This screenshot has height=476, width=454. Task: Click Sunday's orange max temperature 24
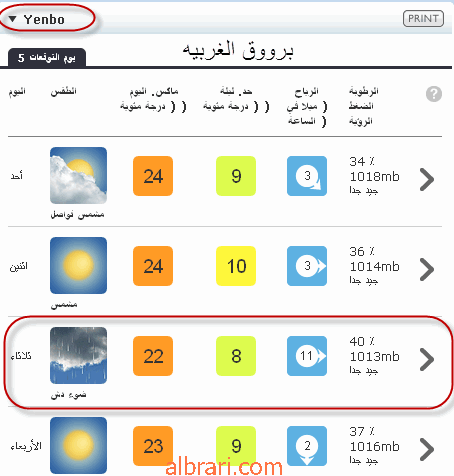point(153,176)
